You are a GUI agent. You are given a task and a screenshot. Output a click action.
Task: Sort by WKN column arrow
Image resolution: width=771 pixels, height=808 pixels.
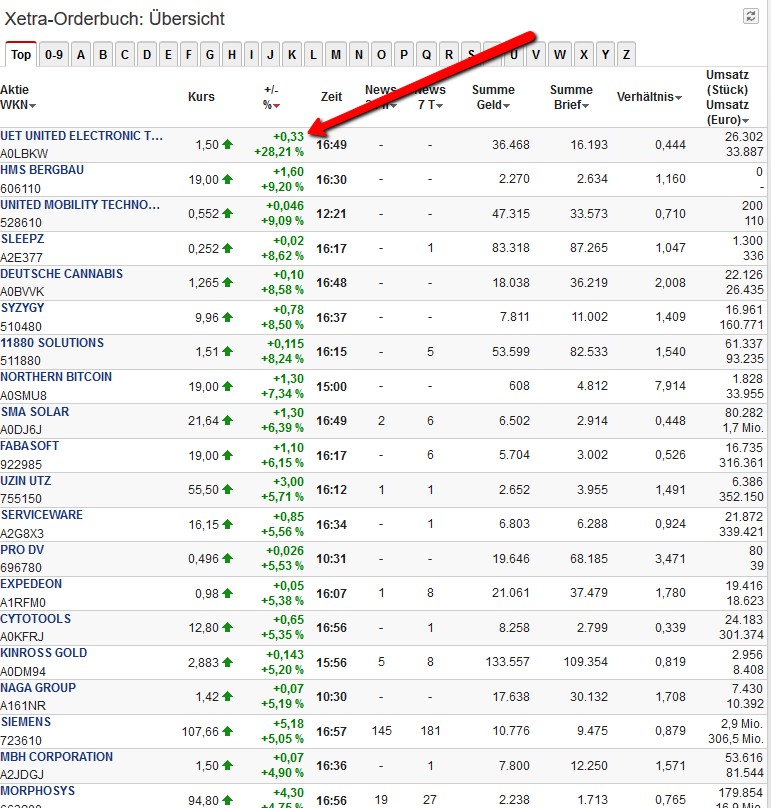(32, 106)
